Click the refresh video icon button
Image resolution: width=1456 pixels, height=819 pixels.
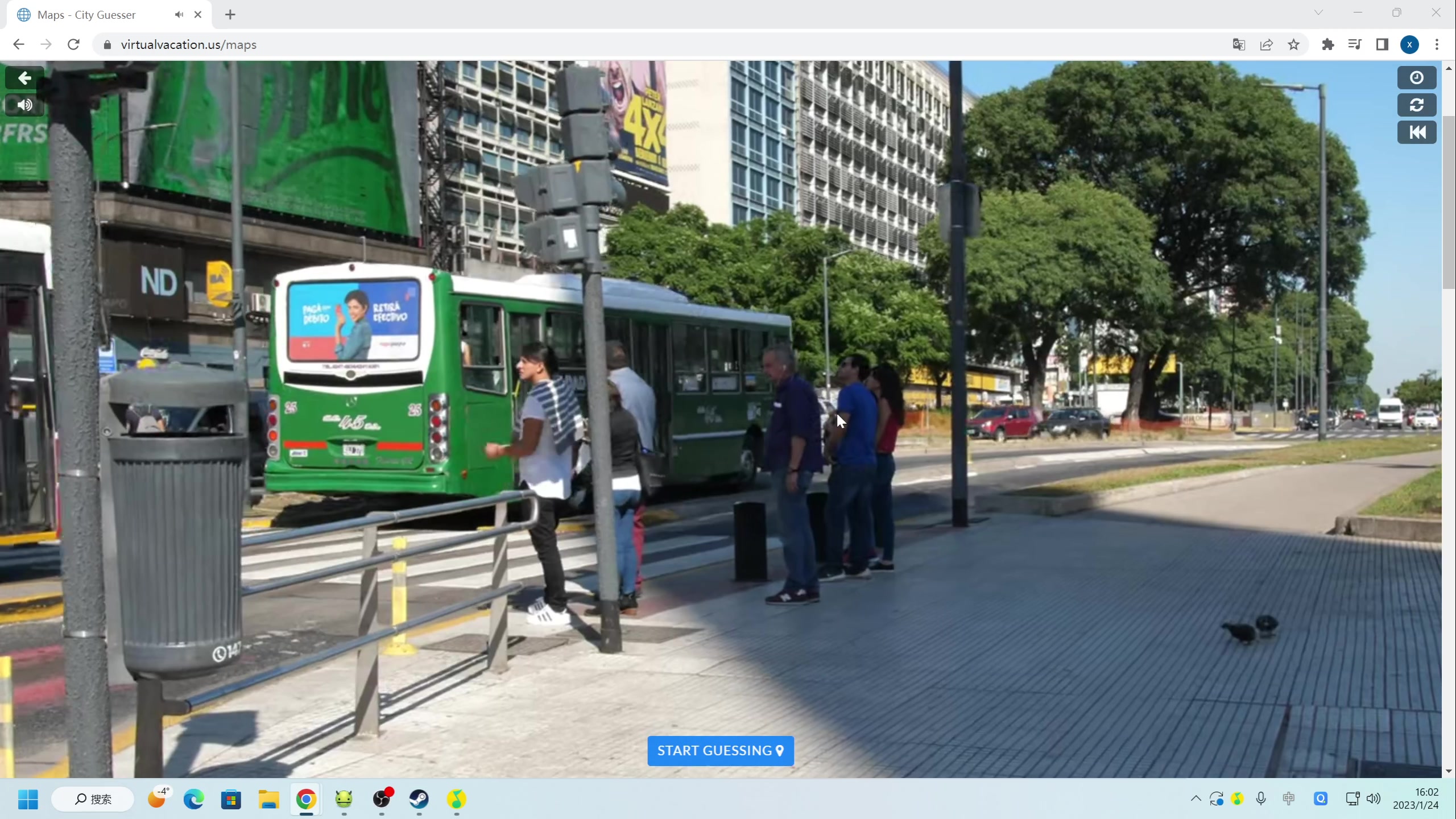[x=1416, y=105]
